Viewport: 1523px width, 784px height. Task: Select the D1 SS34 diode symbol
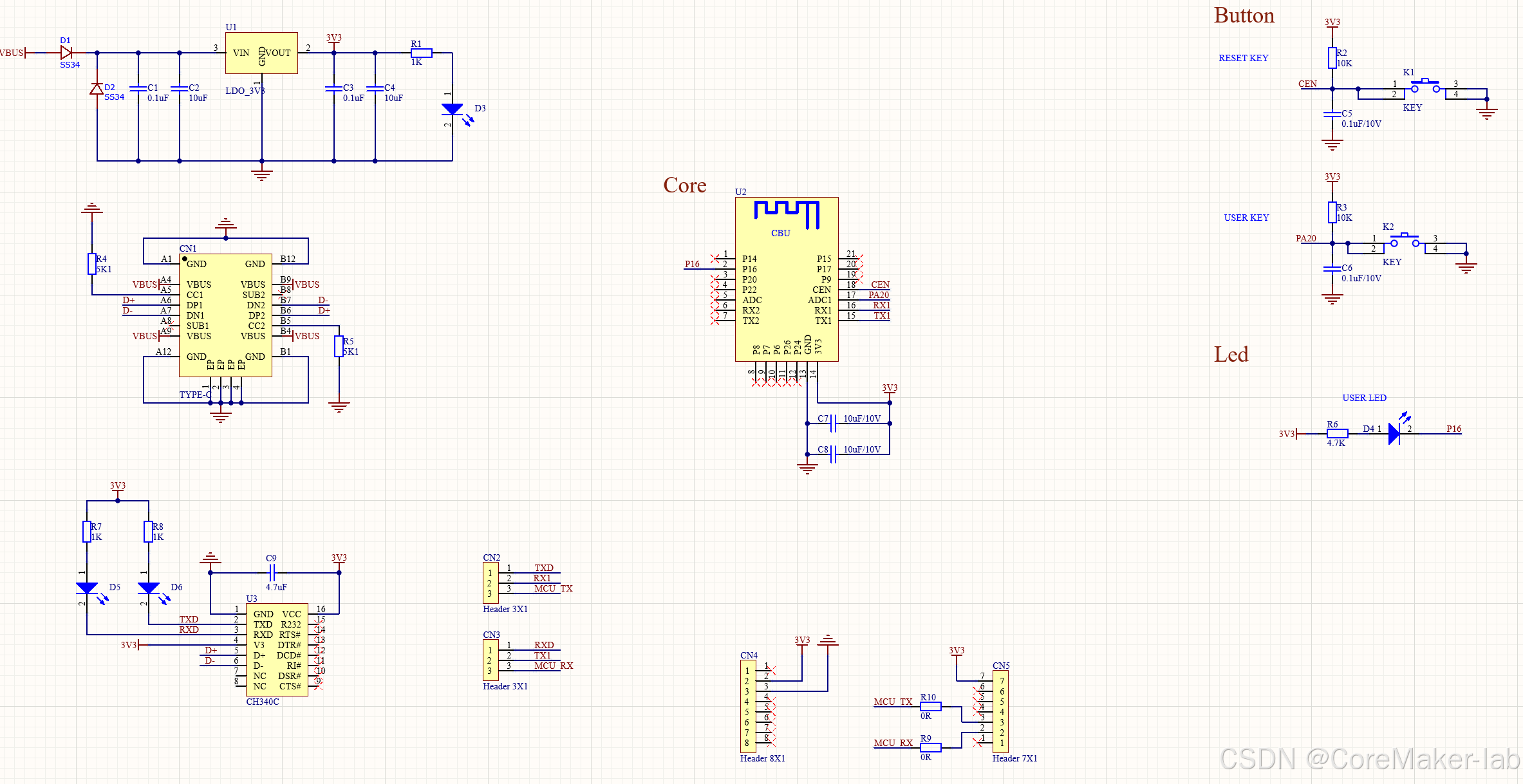66,53
